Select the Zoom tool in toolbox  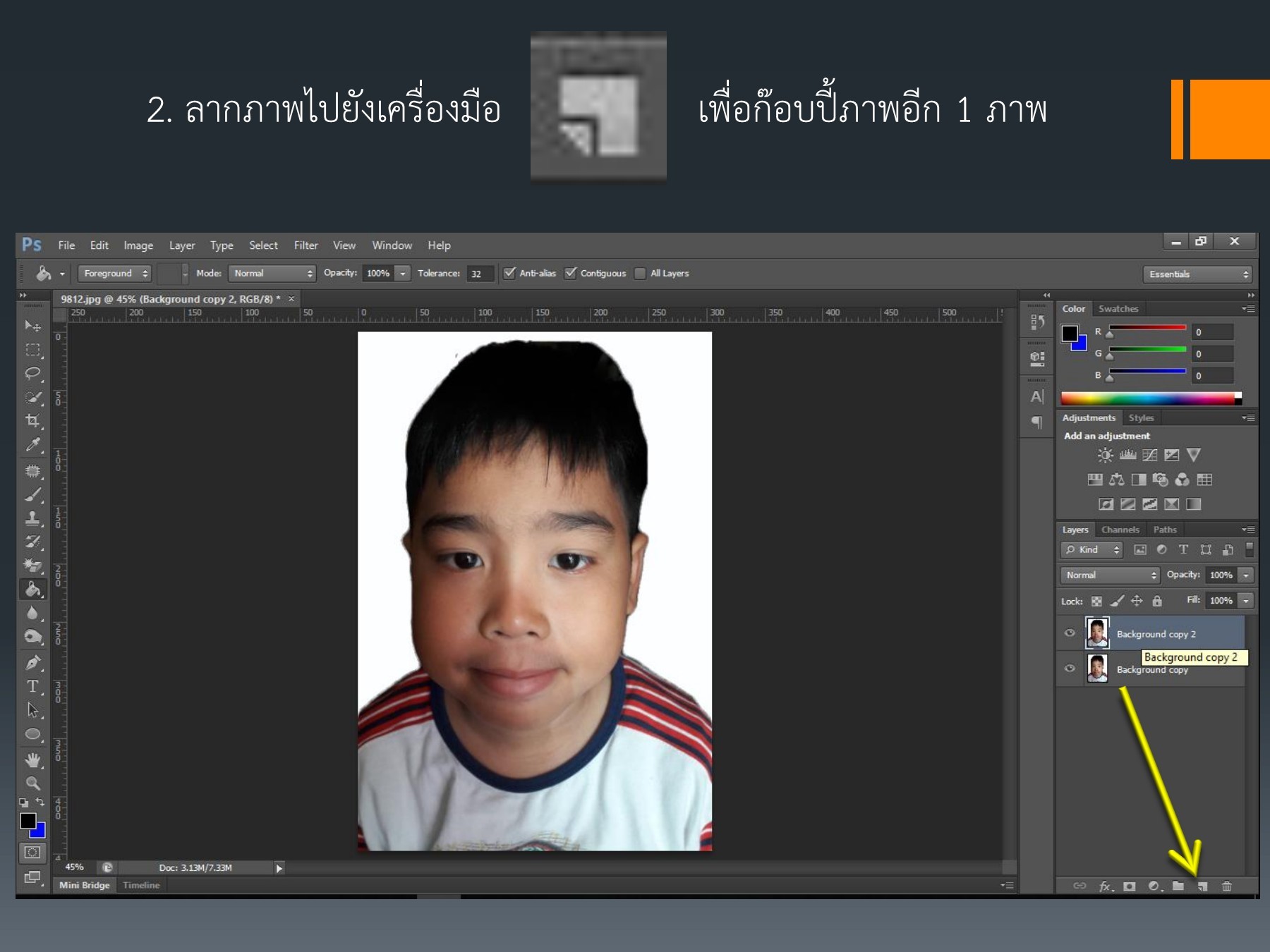32,783
